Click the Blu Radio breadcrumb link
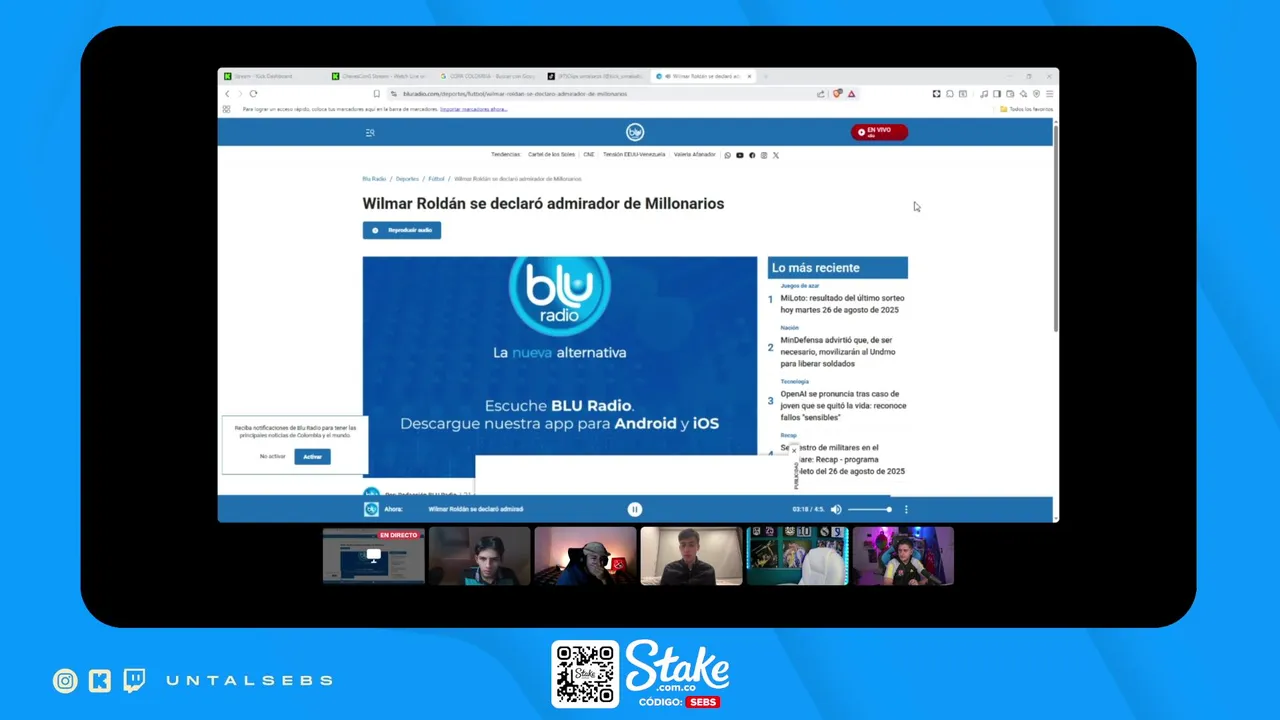1280x720 pixels. tap(374, 179)
